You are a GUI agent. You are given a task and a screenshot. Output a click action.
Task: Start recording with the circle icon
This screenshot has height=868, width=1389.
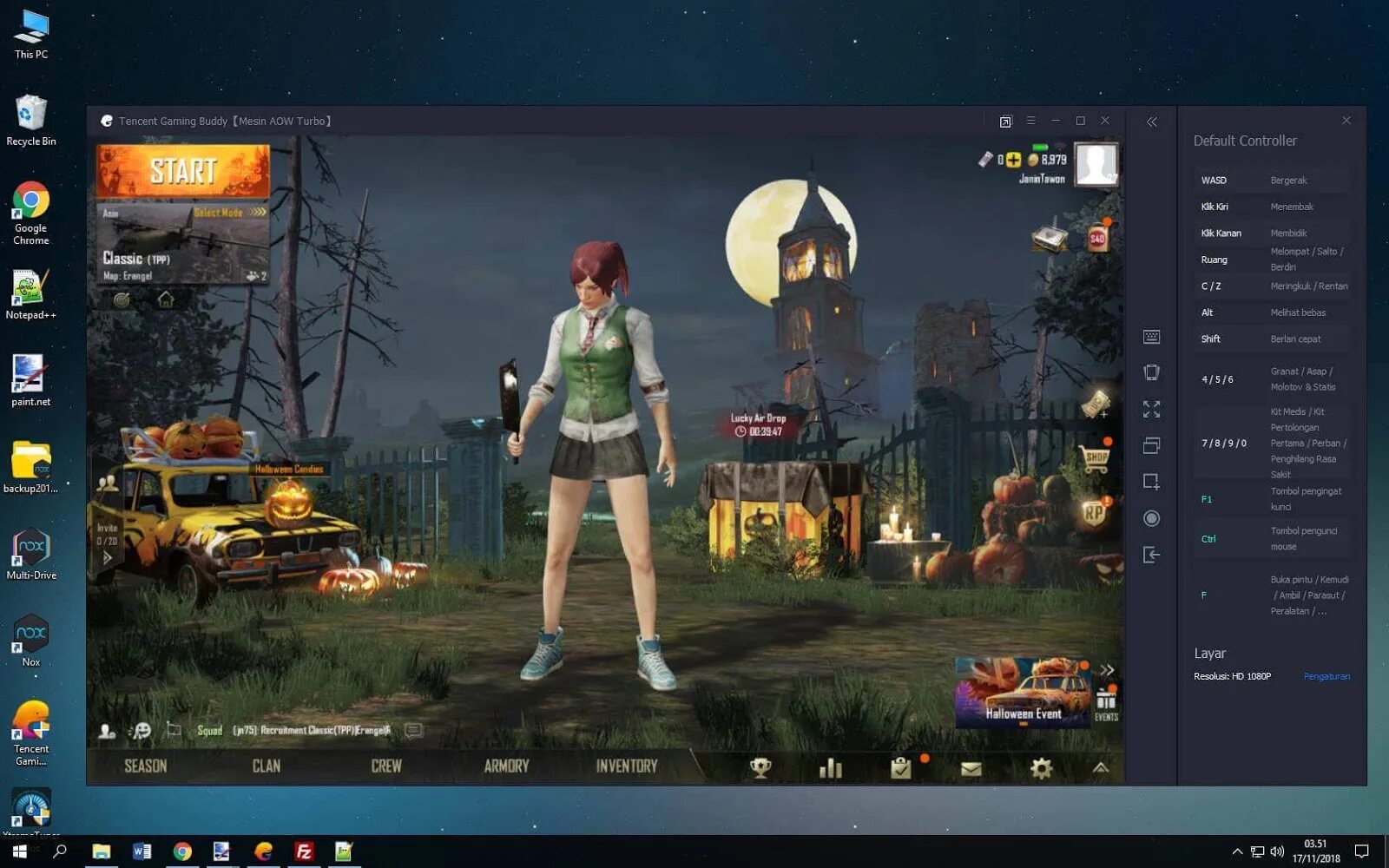(1152, 518)
